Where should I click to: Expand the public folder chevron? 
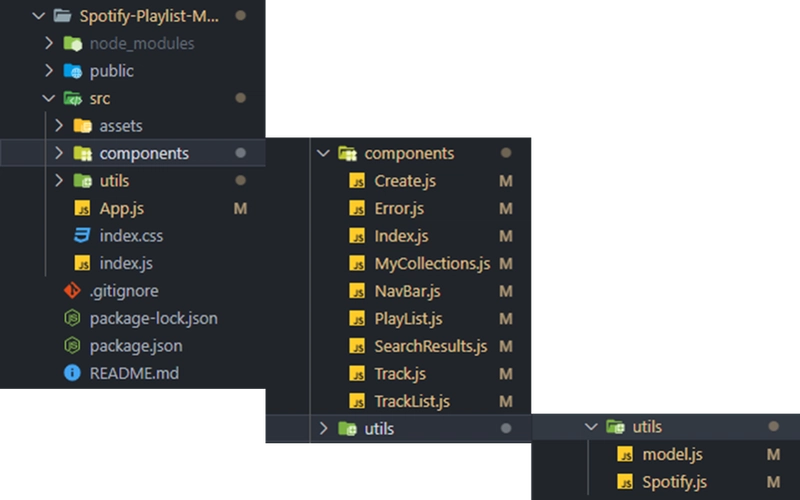point(49,71)
